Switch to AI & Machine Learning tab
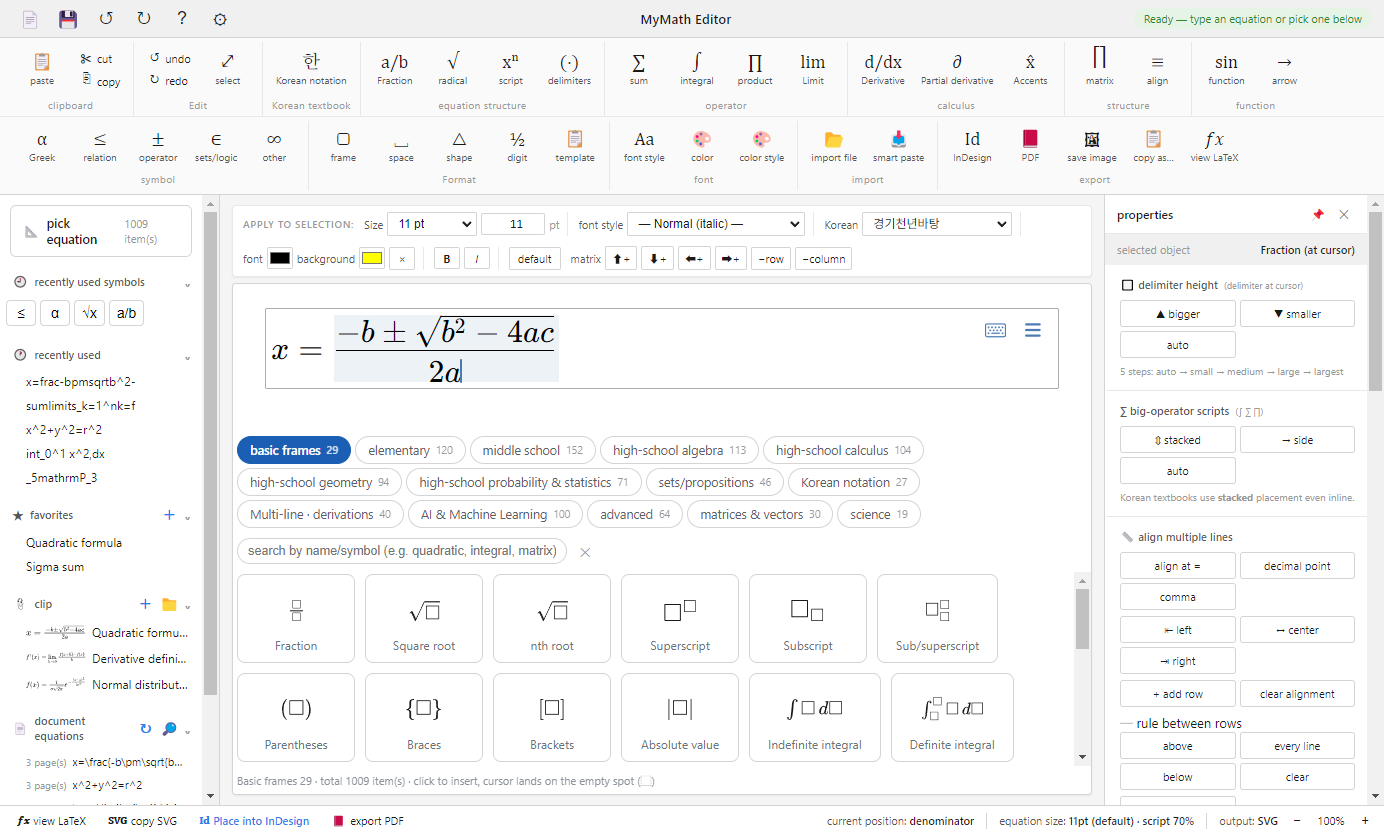This screenshot has width=1384, height=835. [x=496, y=514]
